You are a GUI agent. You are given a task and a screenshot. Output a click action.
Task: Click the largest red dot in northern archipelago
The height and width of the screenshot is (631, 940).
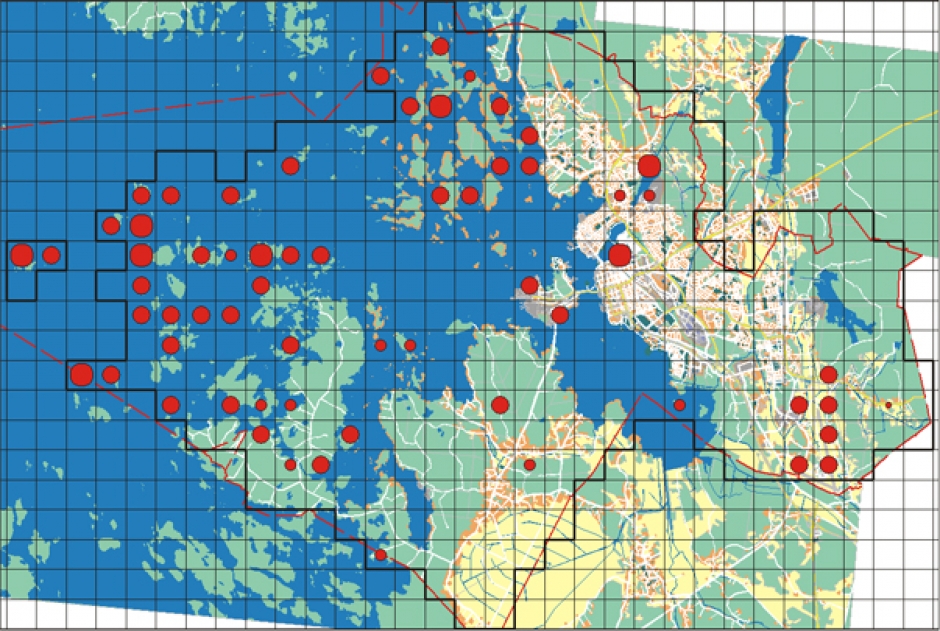click(440, 106)
